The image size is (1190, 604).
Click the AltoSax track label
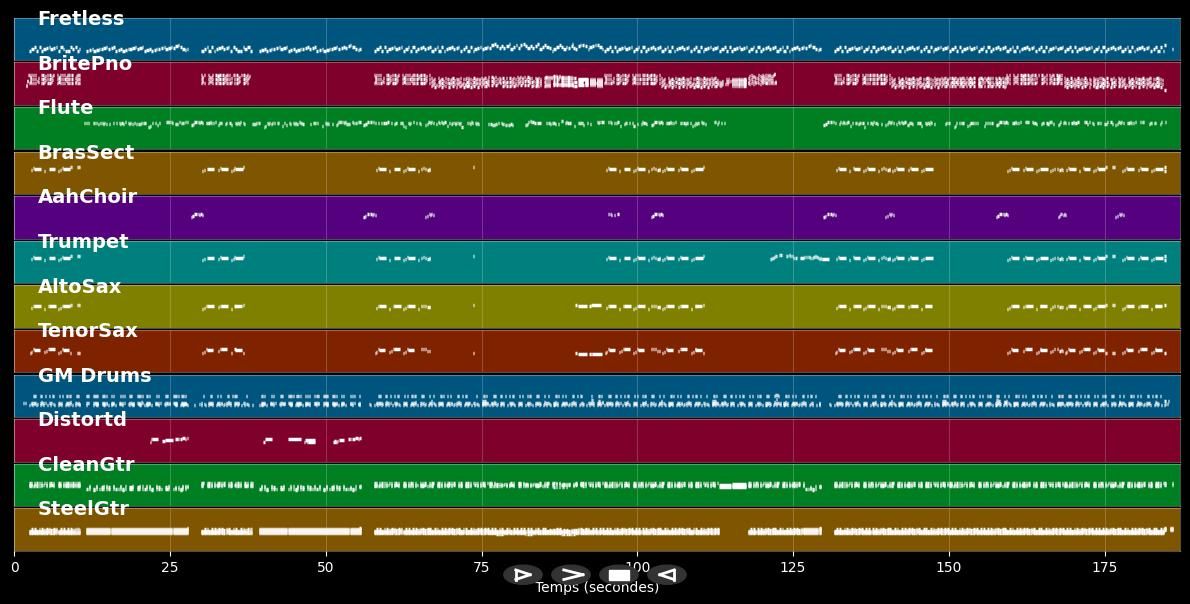click(x=79, y=287)
